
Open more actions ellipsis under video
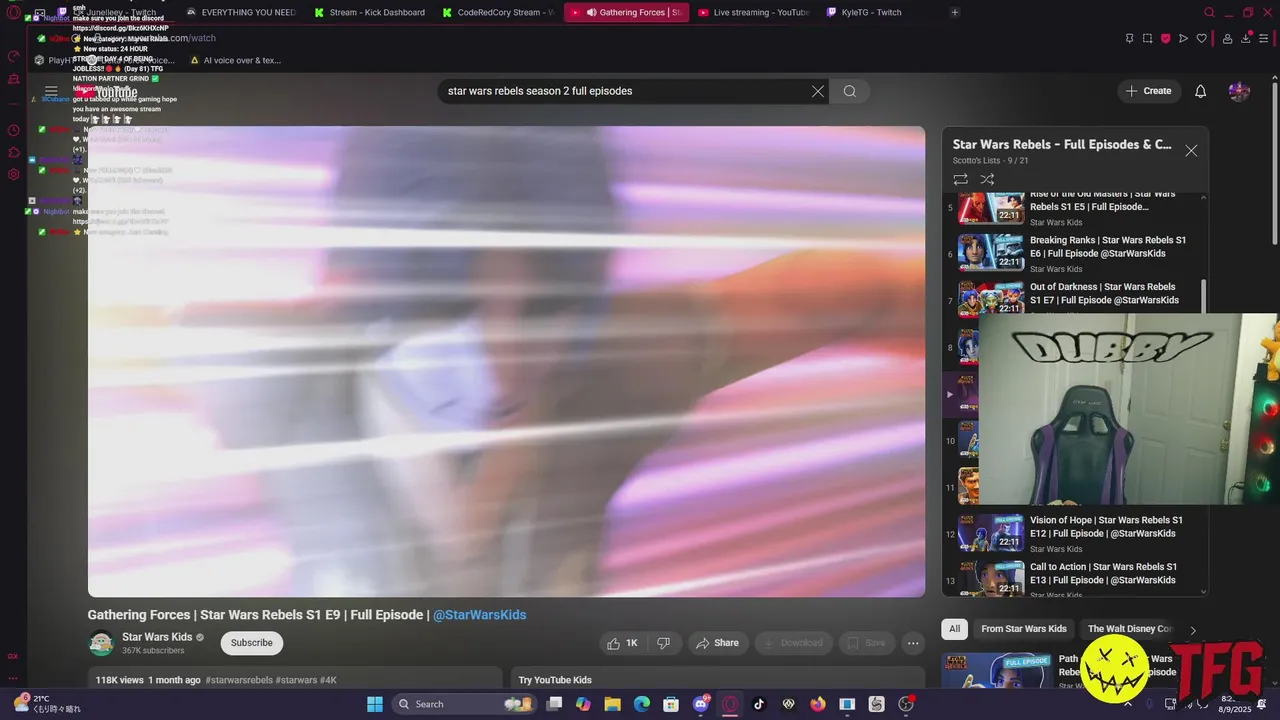[913, 643]
